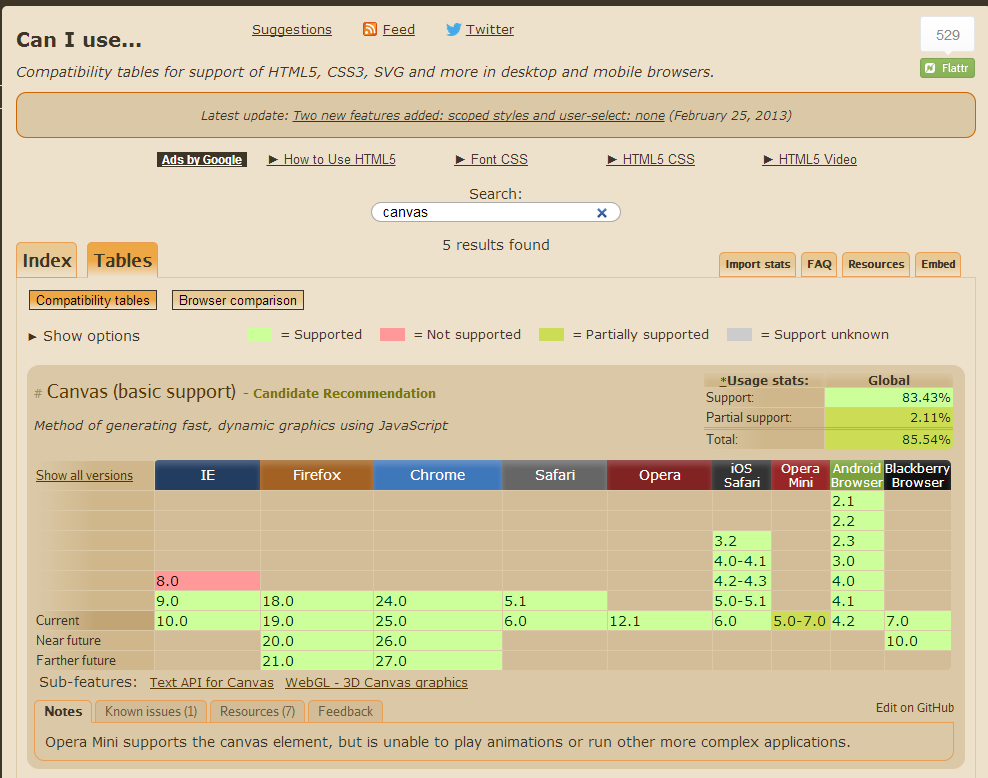Click the top-right Resources button

876,265
